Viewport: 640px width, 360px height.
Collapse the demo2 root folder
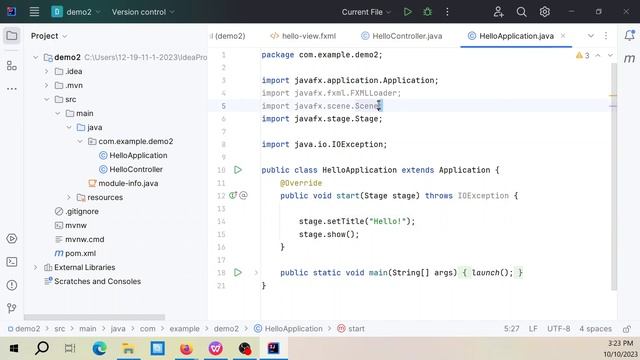(36, 58)
